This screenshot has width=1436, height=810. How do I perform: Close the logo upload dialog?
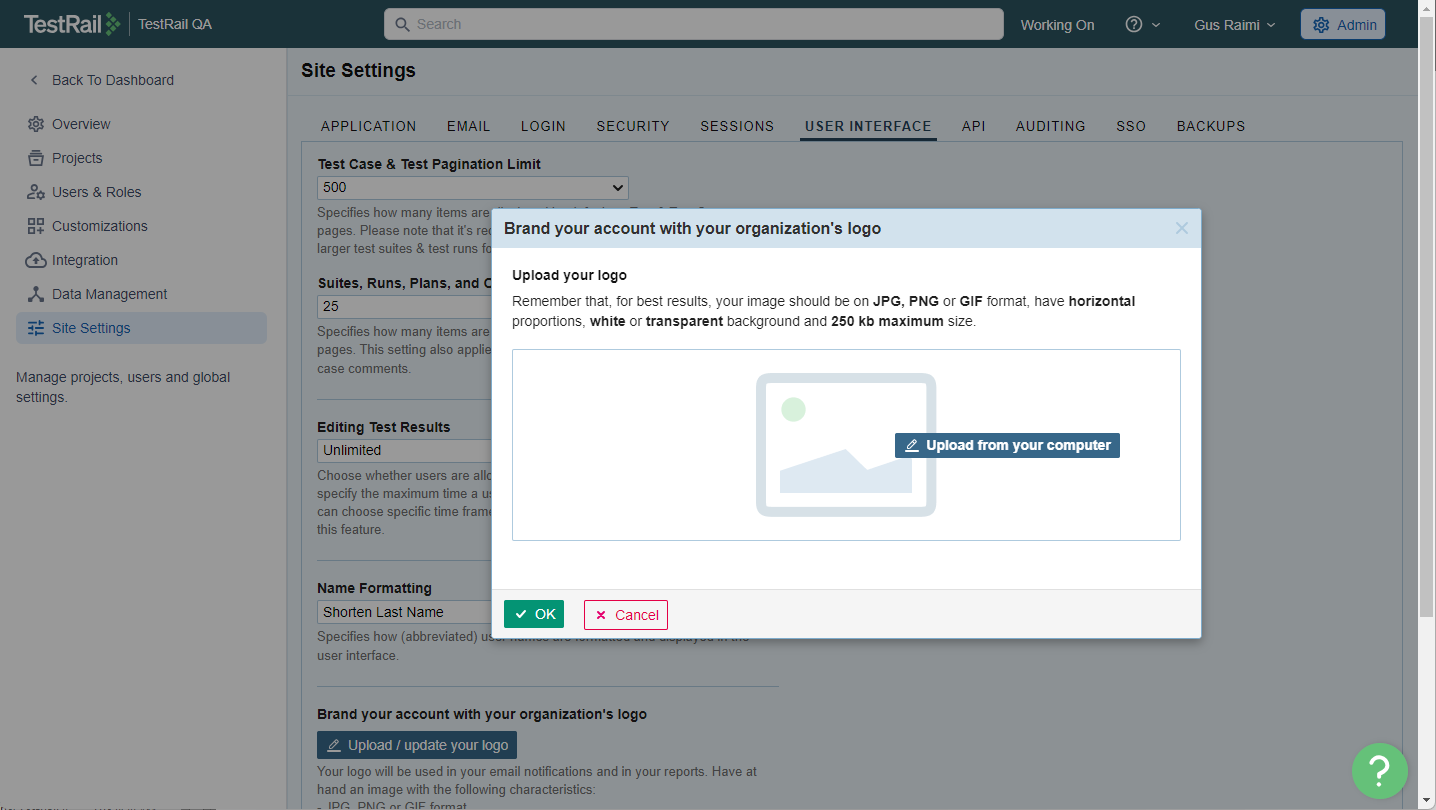[x=1181, y=228]
